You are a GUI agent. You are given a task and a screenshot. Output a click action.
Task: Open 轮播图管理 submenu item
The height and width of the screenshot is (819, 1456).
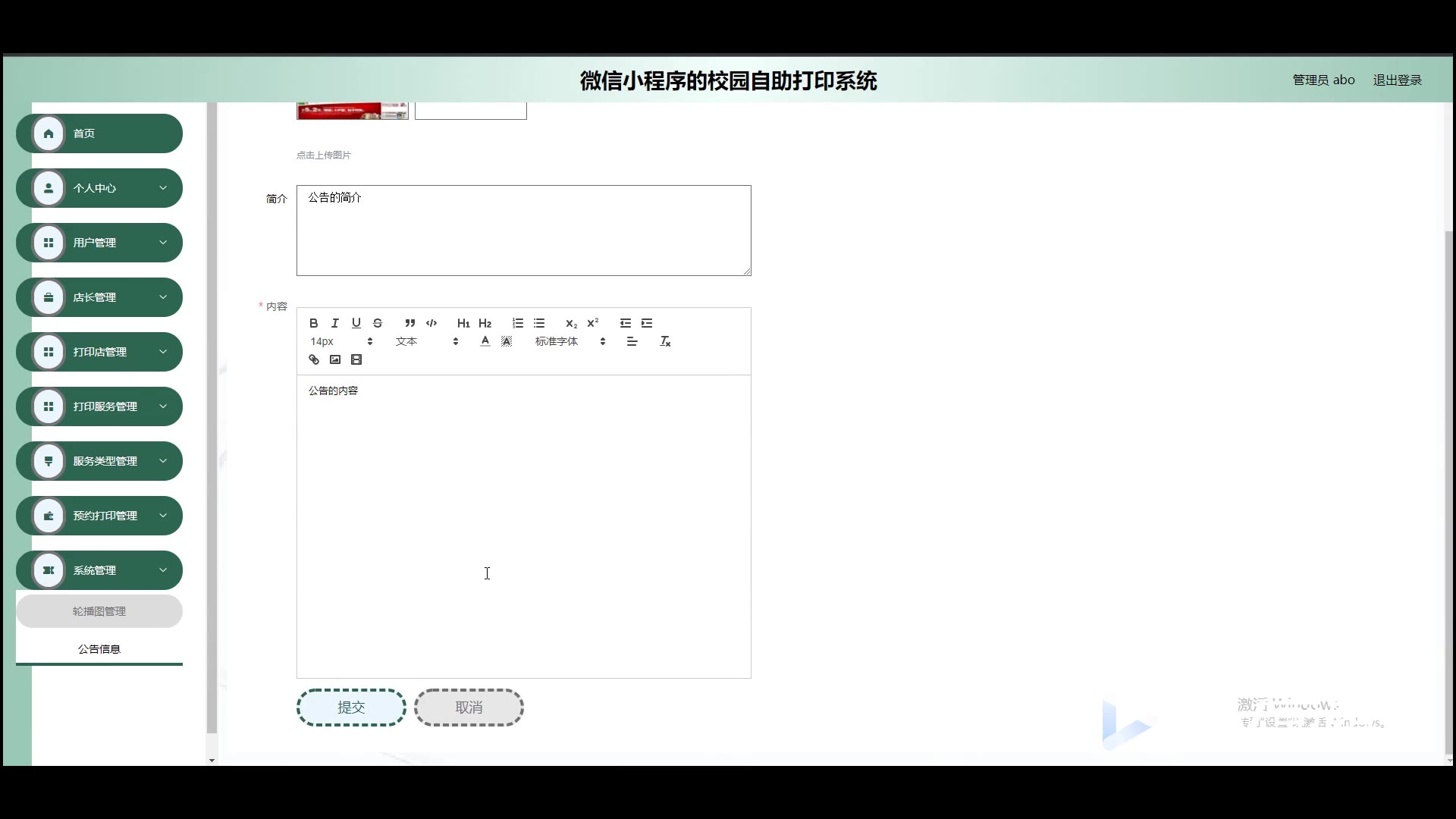[x=99, y=611]
